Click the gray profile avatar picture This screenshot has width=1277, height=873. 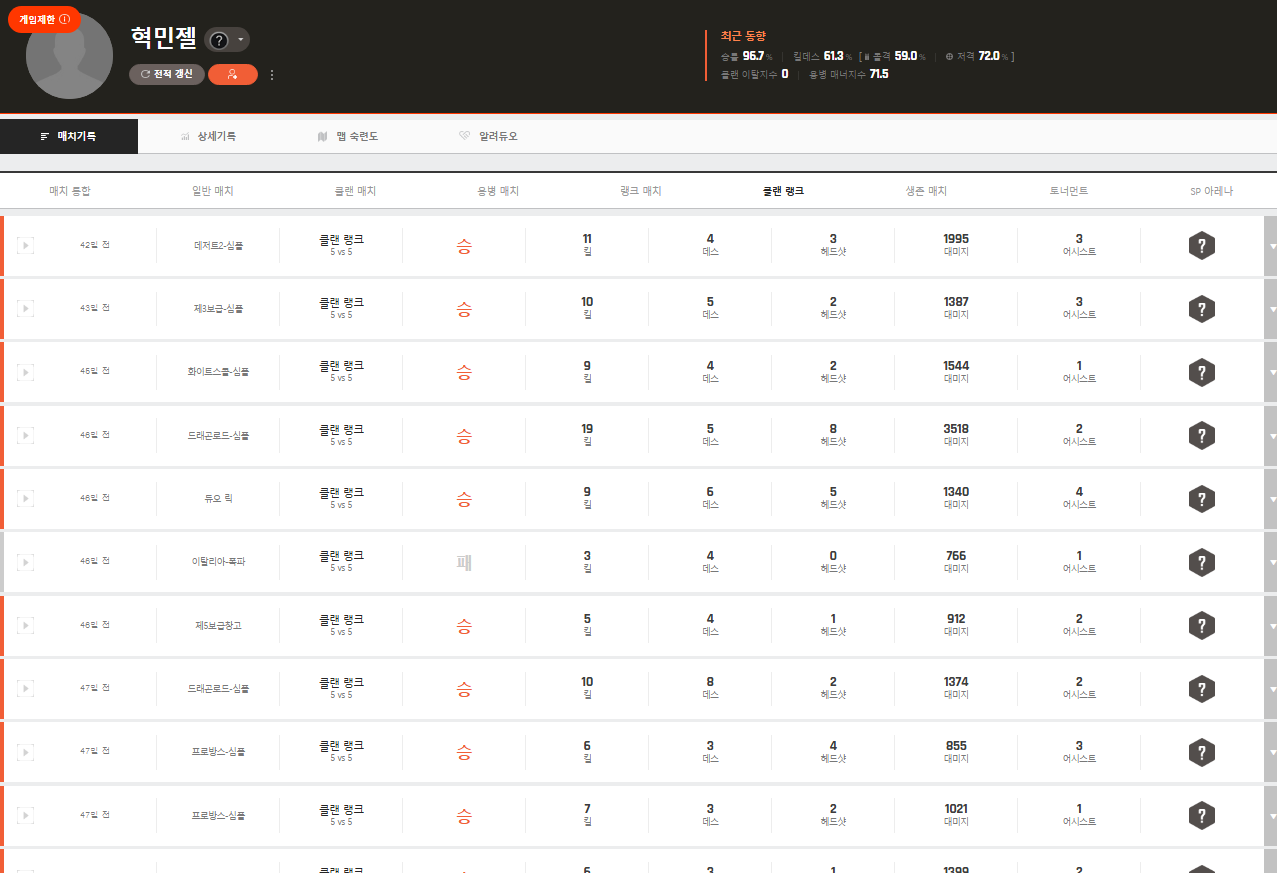(69, 58)
